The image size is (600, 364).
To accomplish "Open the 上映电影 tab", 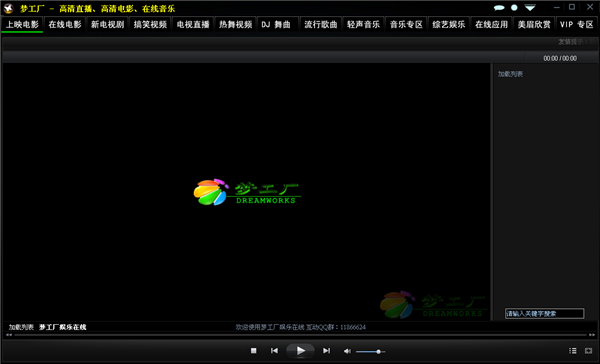I will 22,24.
